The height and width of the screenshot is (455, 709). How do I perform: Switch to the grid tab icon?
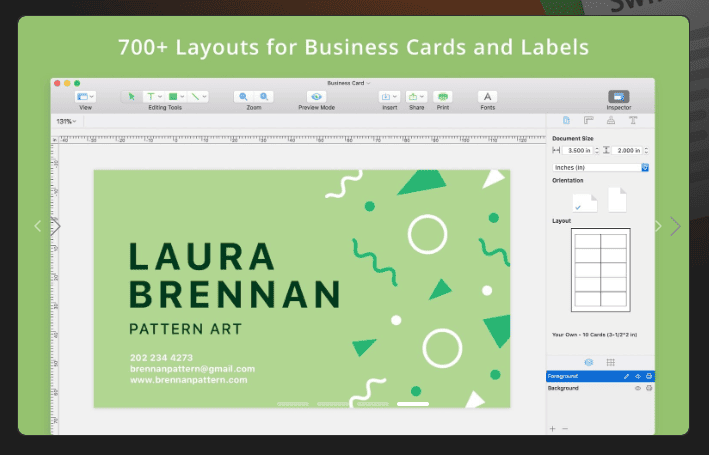pos(610,362)
